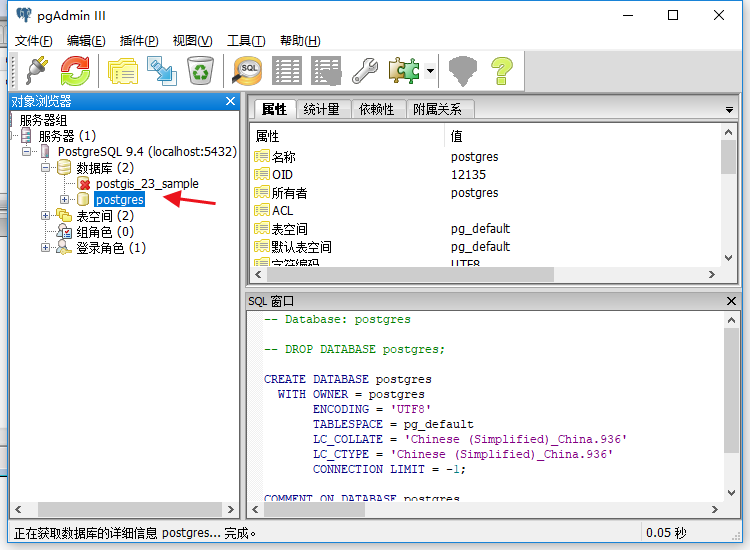Select the 所有者 property row
This screenshot has width=750, height=550.
point(485,193)
